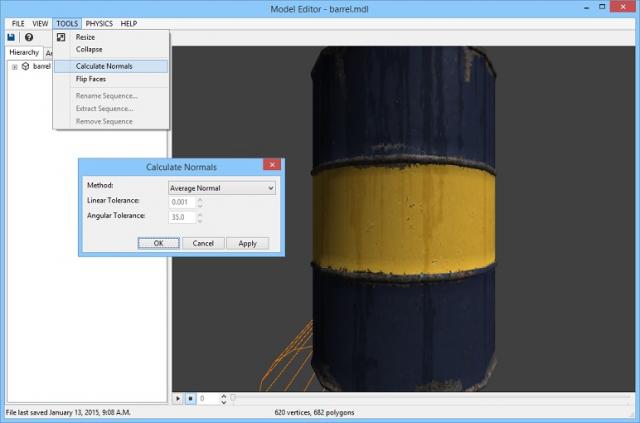Switch to the Hierarchy tab

(23, 53)
